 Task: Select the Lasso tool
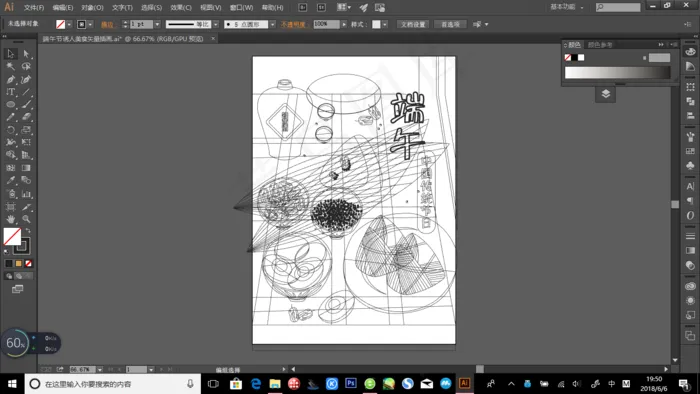pyautogui.click(x=26, y=66)
